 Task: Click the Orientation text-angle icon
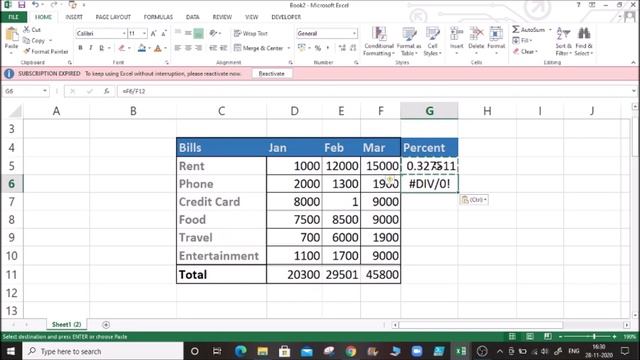pos(213,33)
